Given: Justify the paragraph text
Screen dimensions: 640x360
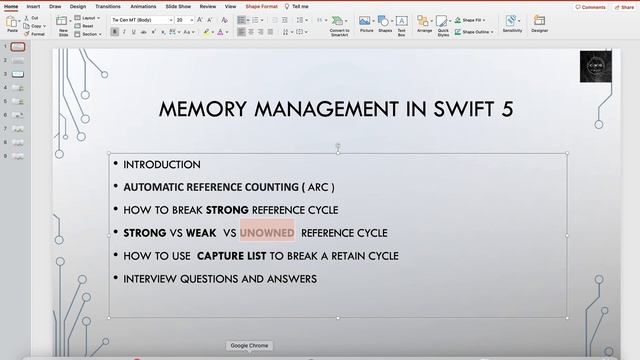Looking at the screenshot, I should tap(270, 32).
